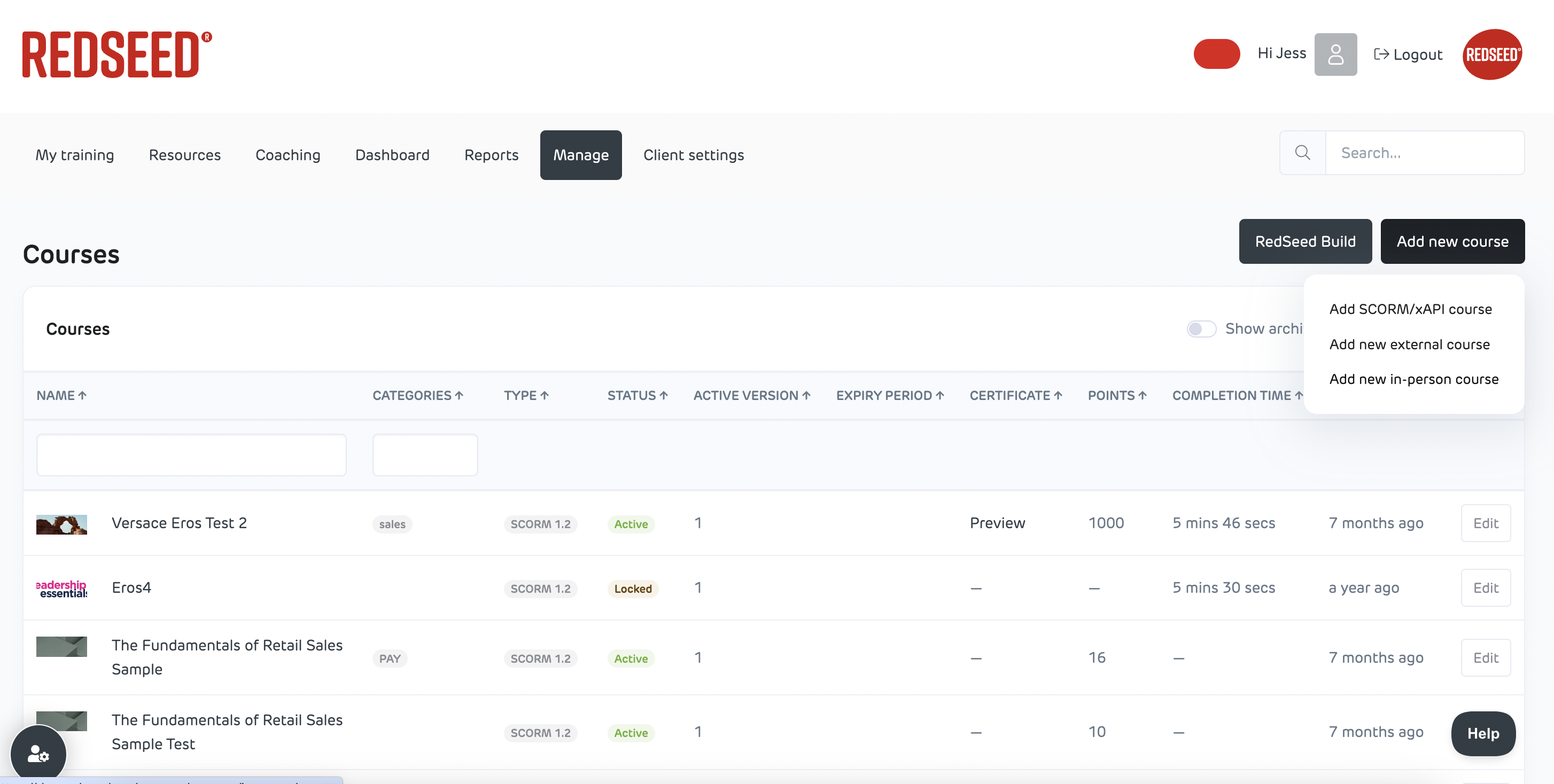Open the Reports tab
The width and height of the screenshot is (1554, 784).
(491, 155)
